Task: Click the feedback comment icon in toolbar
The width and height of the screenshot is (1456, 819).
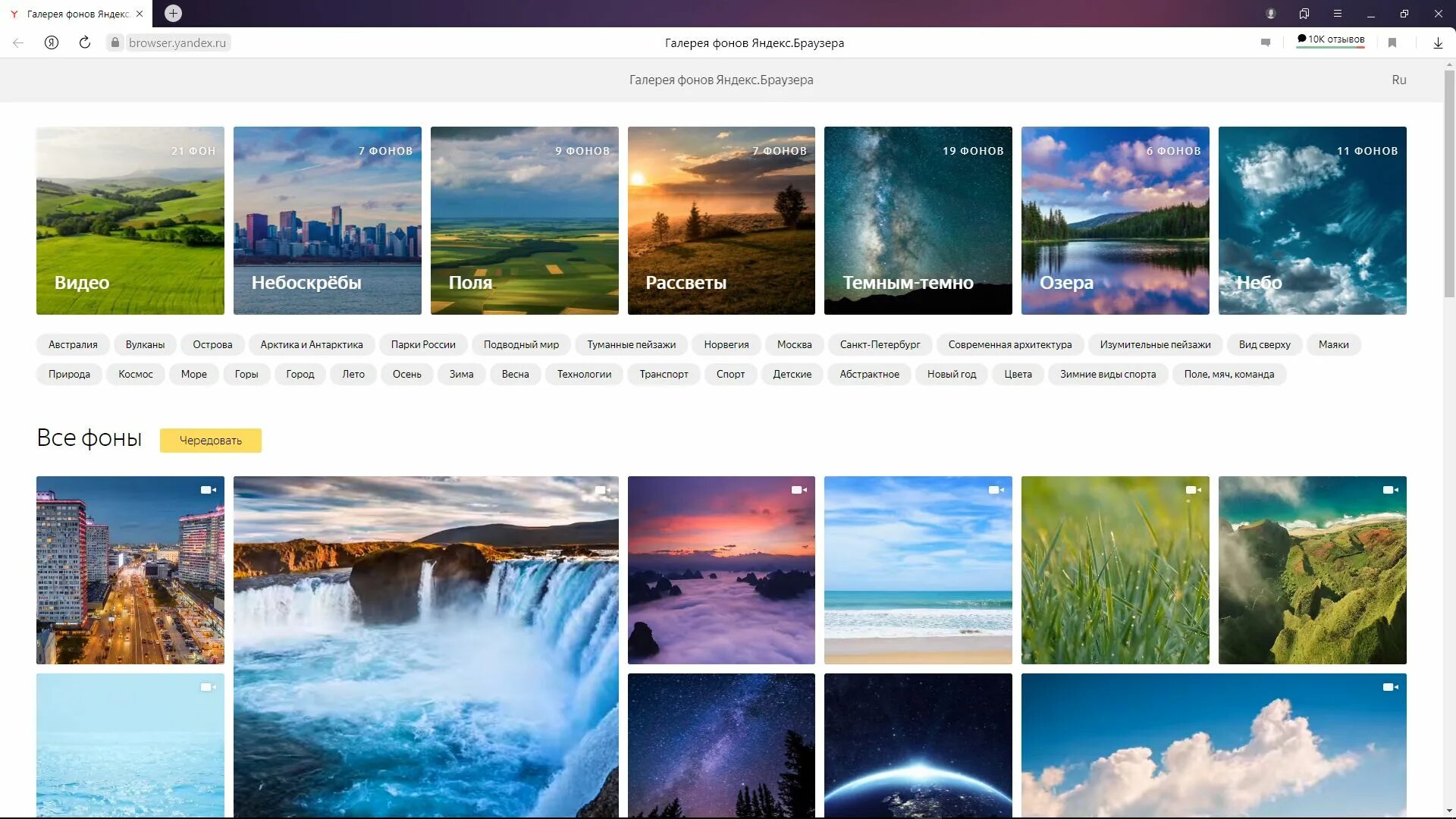Action: point(1266,42)
